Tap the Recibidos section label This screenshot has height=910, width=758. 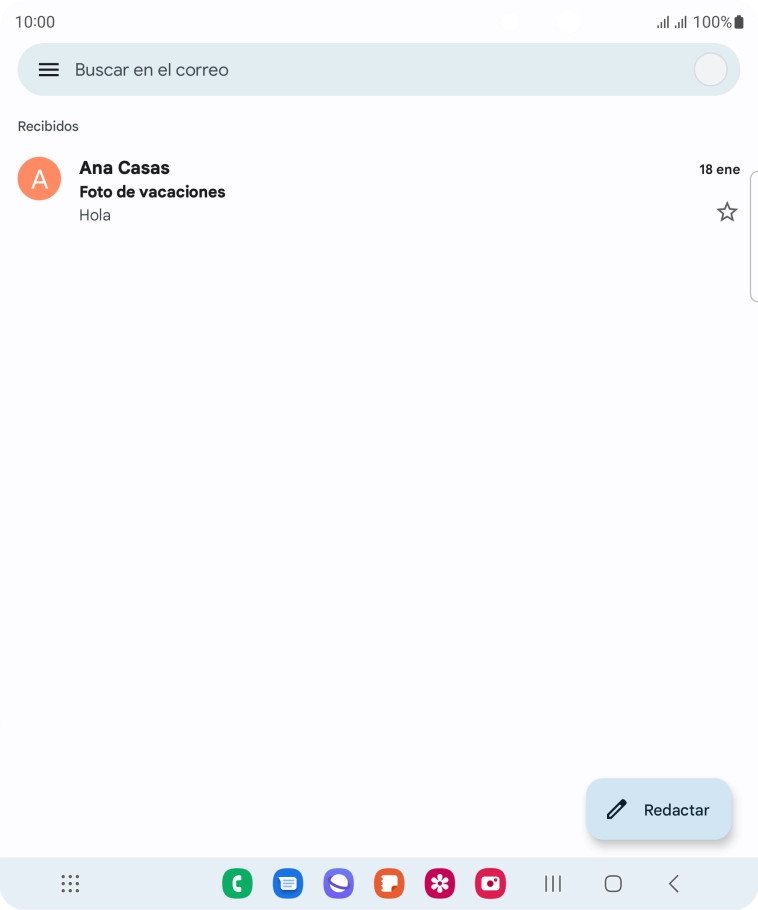(x=48, y=126)
